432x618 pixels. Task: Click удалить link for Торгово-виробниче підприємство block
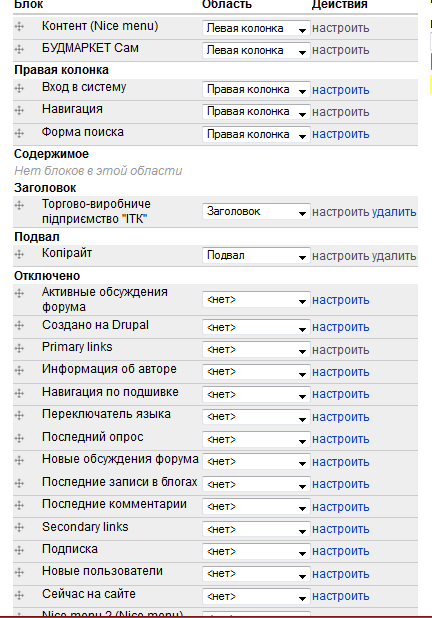(x=394, y=212)
